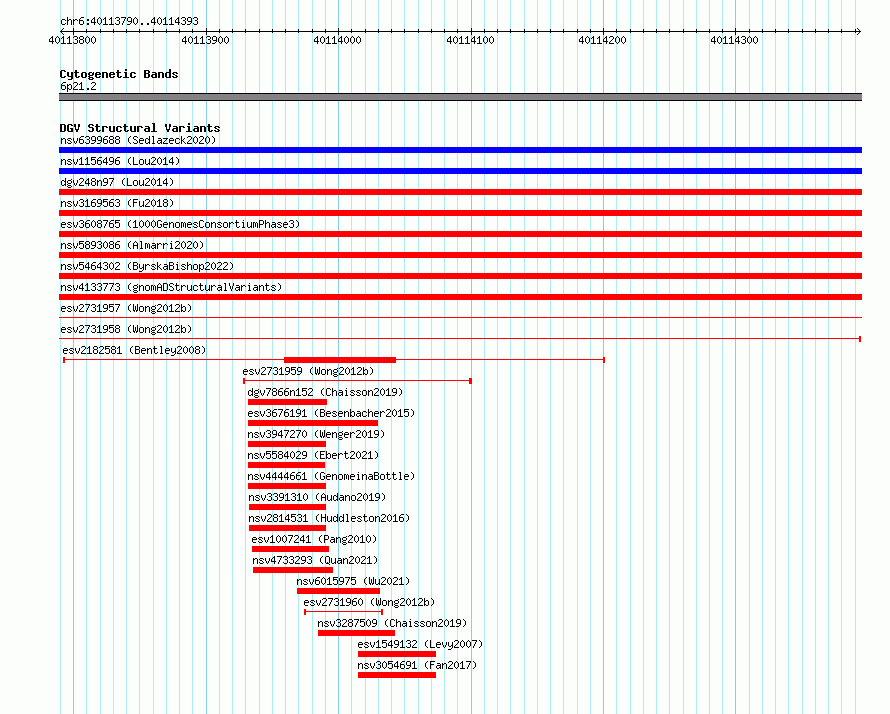Open the esv3676191 (Besenbacher2015) label

click(x=331, y=413)
